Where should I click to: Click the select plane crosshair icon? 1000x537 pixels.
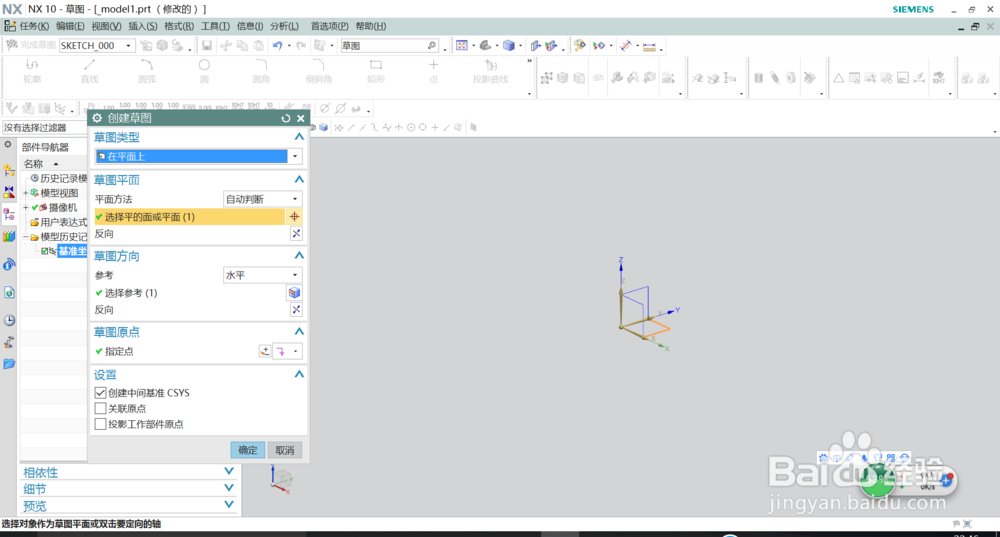click(x=295, y=217)
